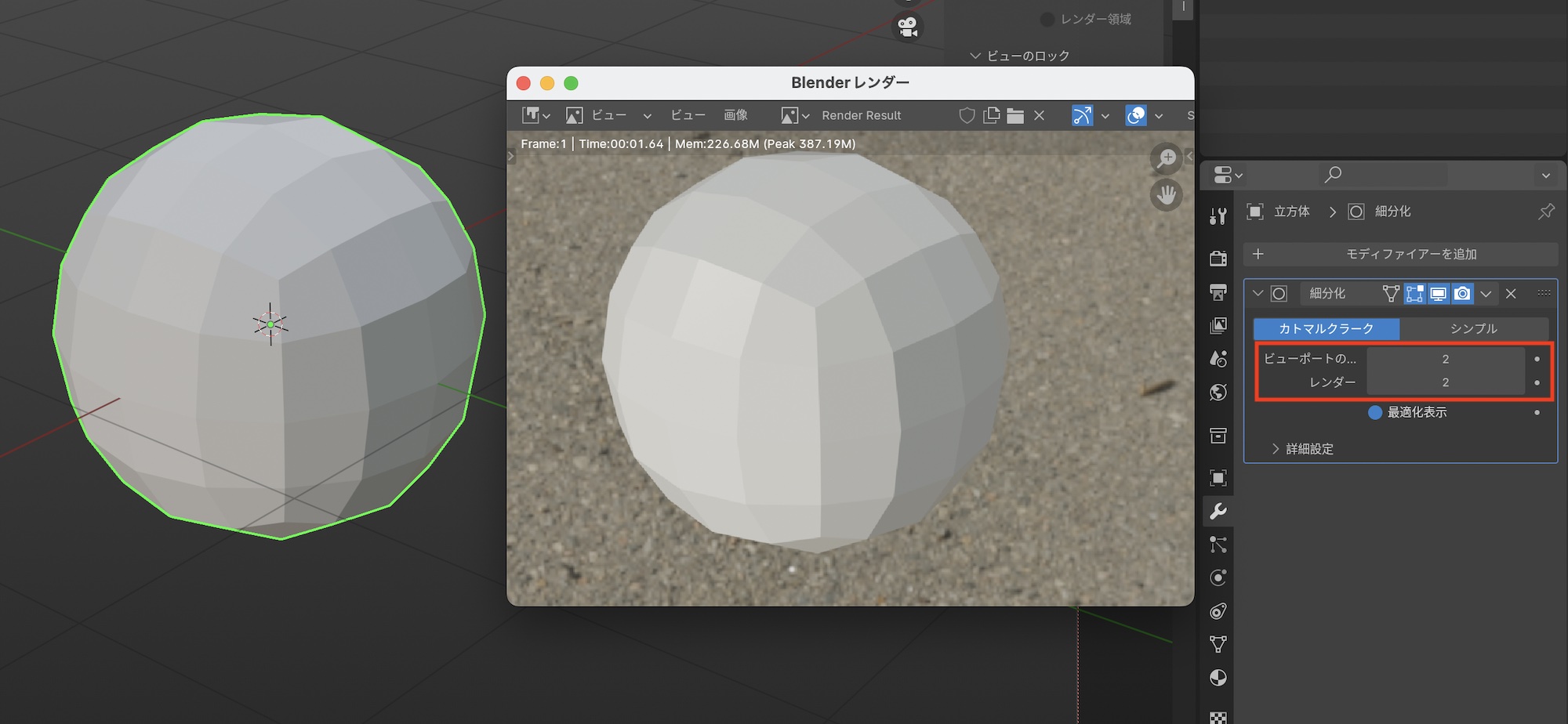Toggle modifier render camera visibility
The image size is (1568, 724).
[x=1462, y=294]
